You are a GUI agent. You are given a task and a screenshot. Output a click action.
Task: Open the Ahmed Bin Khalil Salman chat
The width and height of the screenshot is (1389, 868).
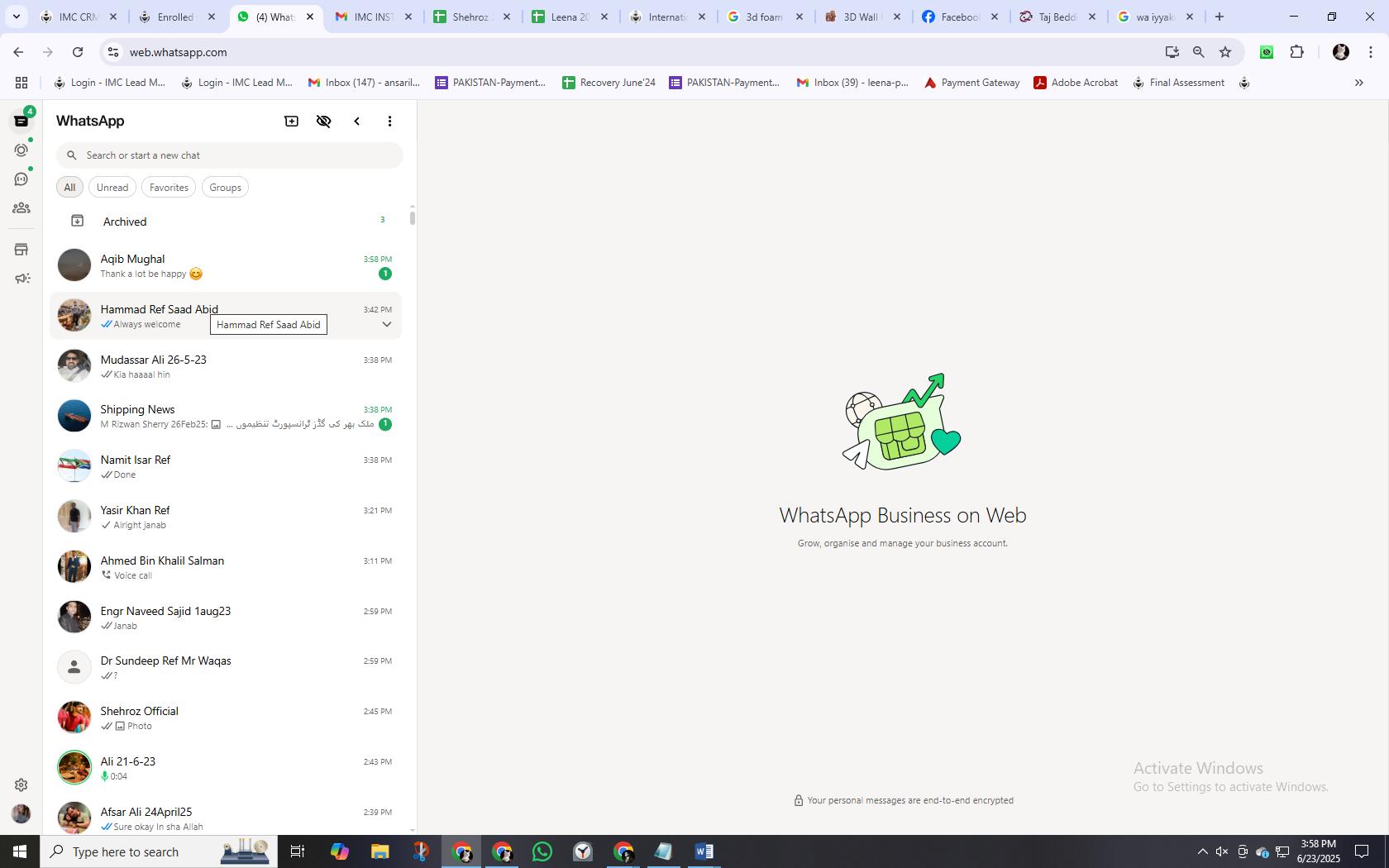coord(226,567)
